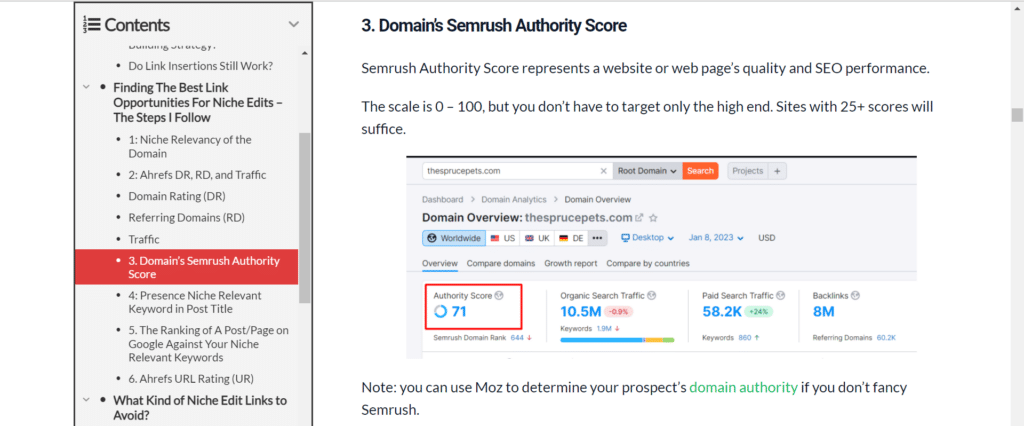The height and width of the screenshot is (426, 1024).
Task: Switch to the Overview tab
Action: [440, 263]
